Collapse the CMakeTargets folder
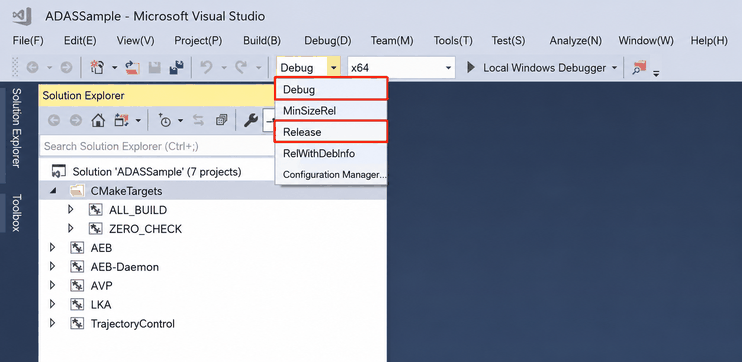This screenshot has width=742, height=362. tap(53, 191)
